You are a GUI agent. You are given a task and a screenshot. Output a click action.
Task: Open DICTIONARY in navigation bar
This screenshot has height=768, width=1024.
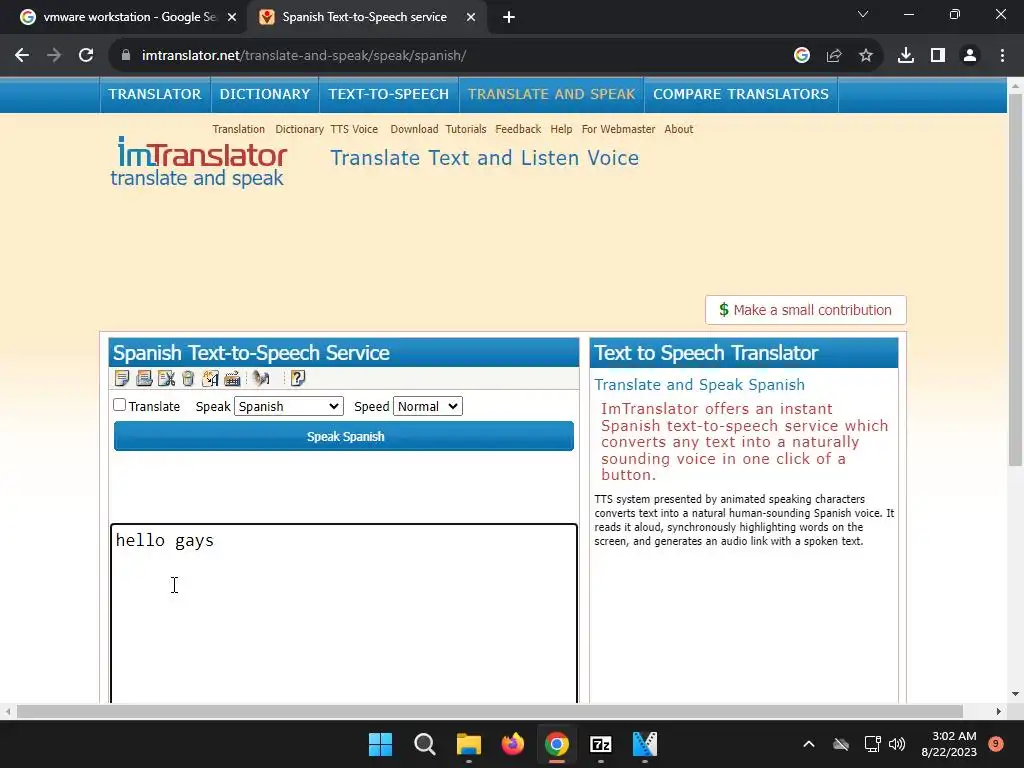(x=264, y=94)
